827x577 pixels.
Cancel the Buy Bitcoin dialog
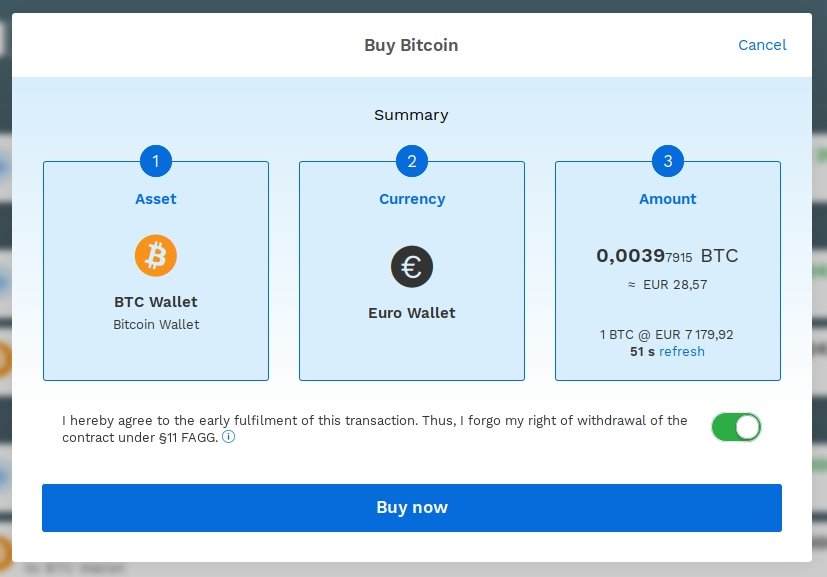click(x=762, y=45)
